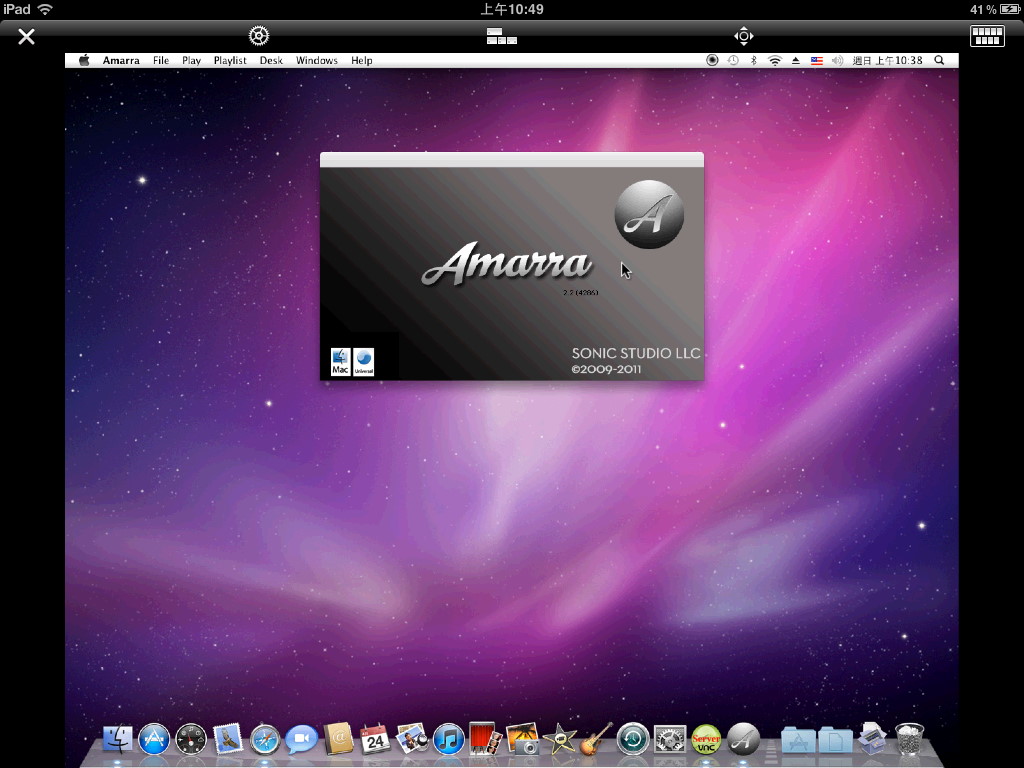Image resolution: width=1024 pixels, height=768 pixels.
Task: Launch Mail from the Dock
Action: (228, 739)
